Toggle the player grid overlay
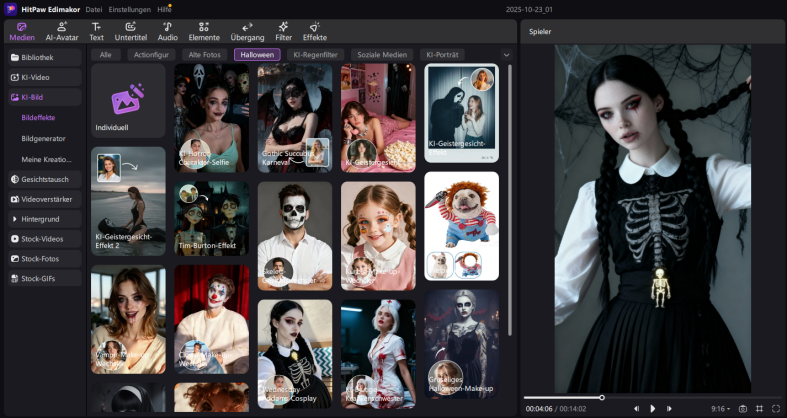Viewport: 787px width, 418px height. (759, 408)
